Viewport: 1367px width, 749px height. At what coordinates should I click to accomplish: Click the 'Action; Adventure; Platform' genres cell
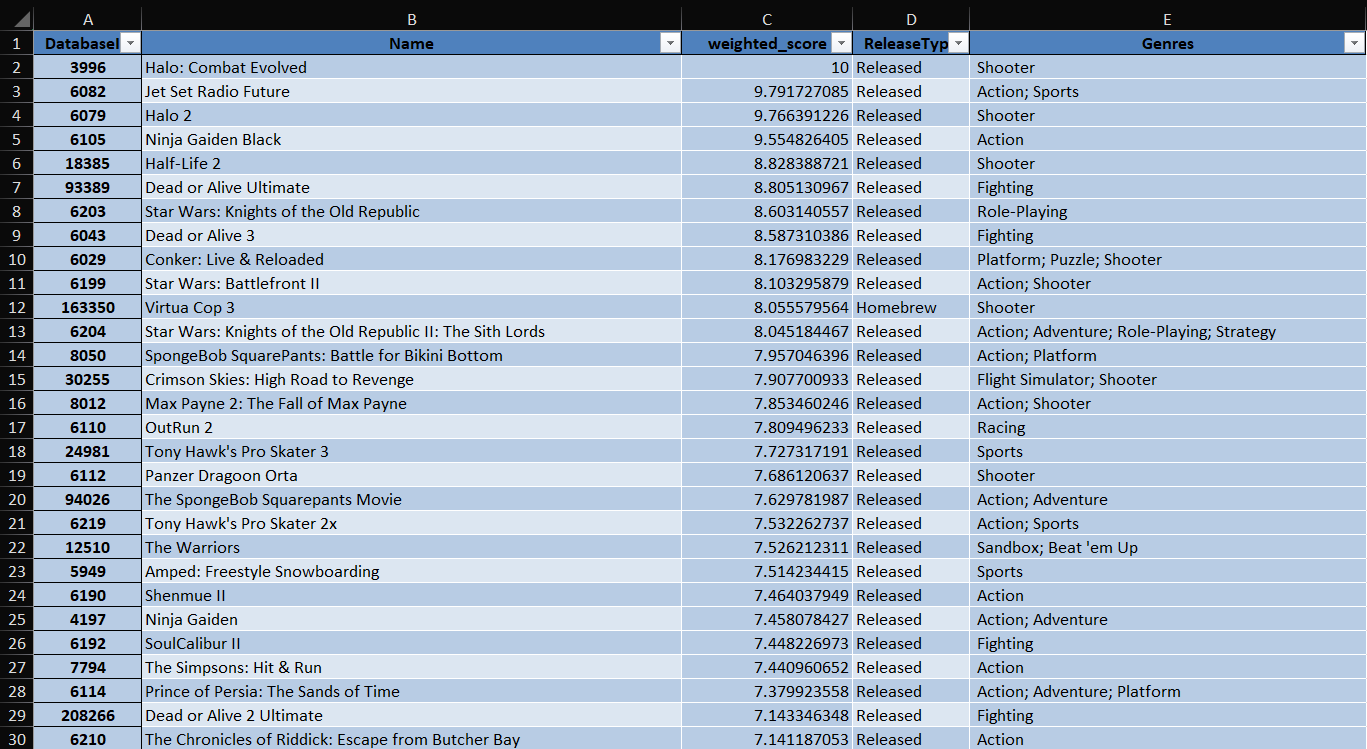[1167, 691]
